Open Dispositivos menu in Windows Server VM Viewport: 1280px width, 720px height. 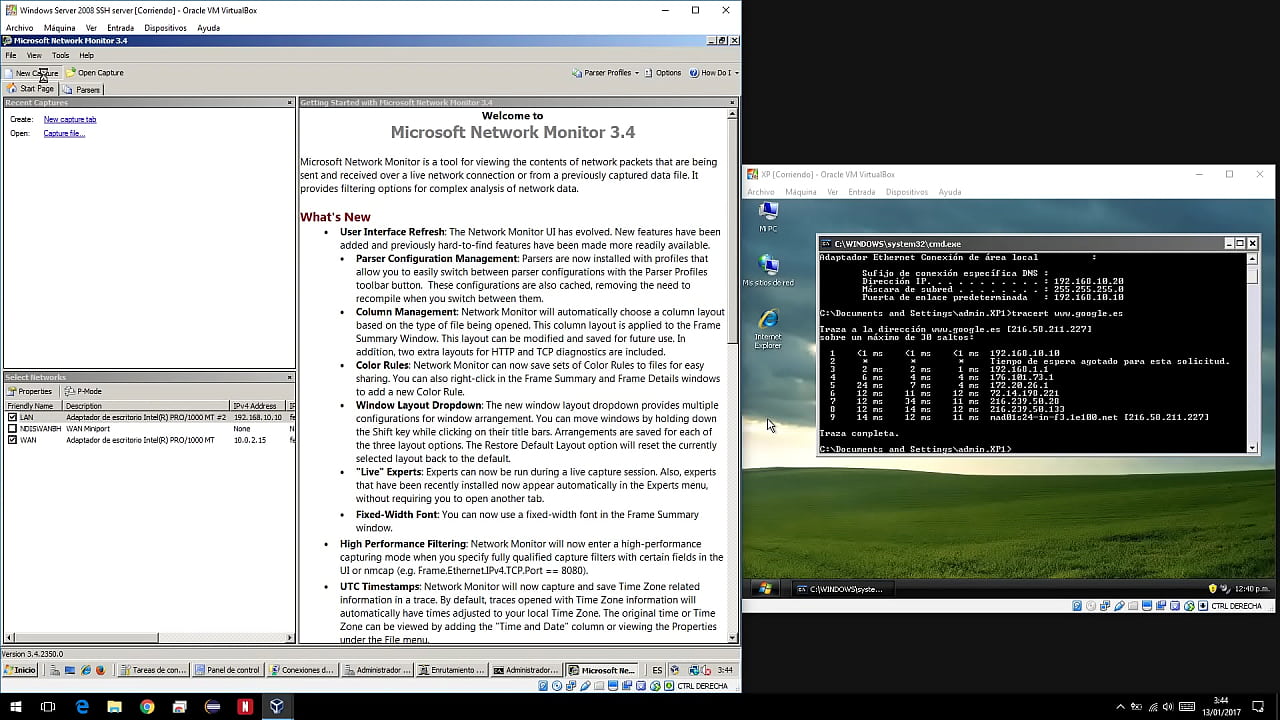coord(165,28)
